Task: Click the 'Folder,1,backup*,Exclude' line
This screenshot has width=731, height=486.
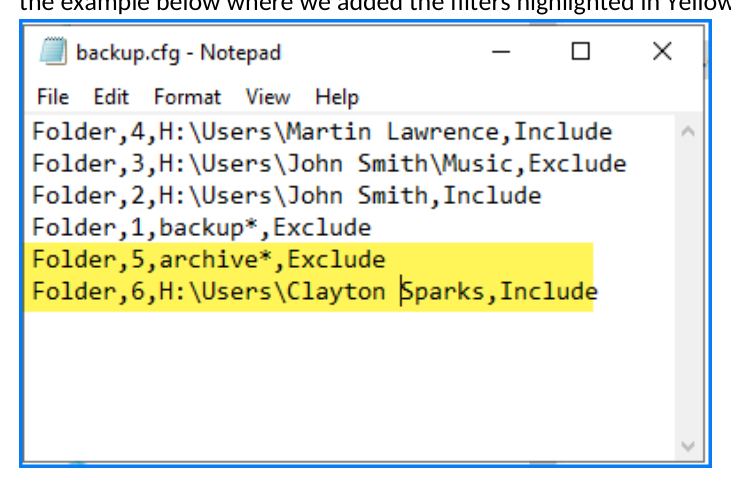Action: [x=201, y=228]
